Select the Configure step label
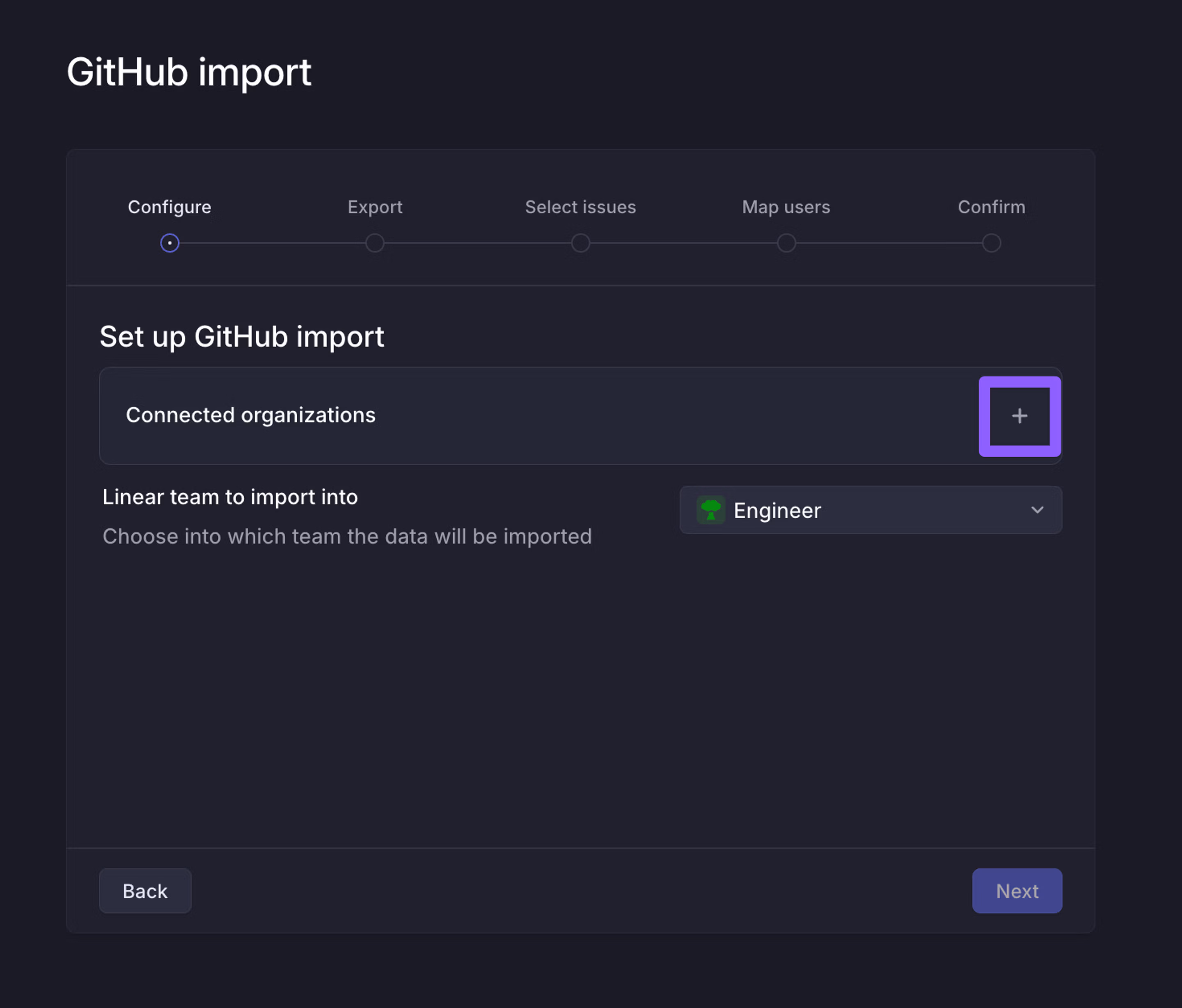Viewport: 1182px width, 1008px height. pyautogui.click(x=170, y=207)
